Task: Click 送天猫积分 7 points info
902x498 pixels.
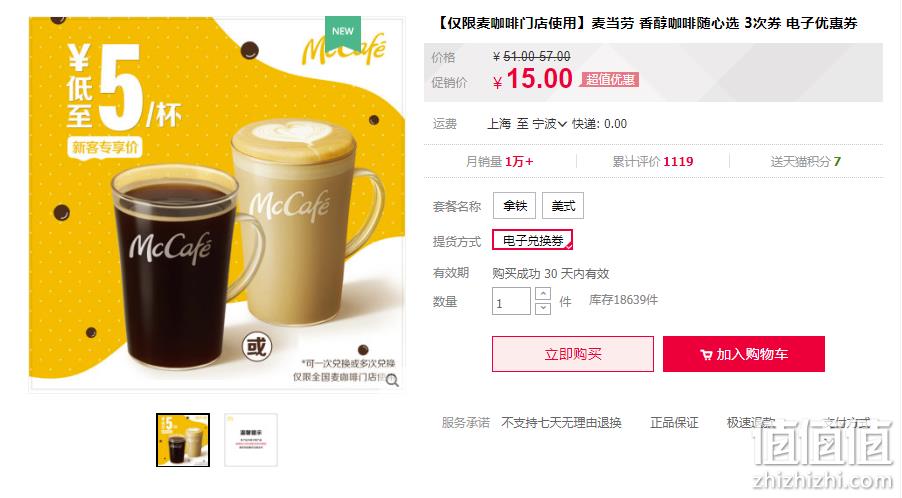Action: point(805,162)
